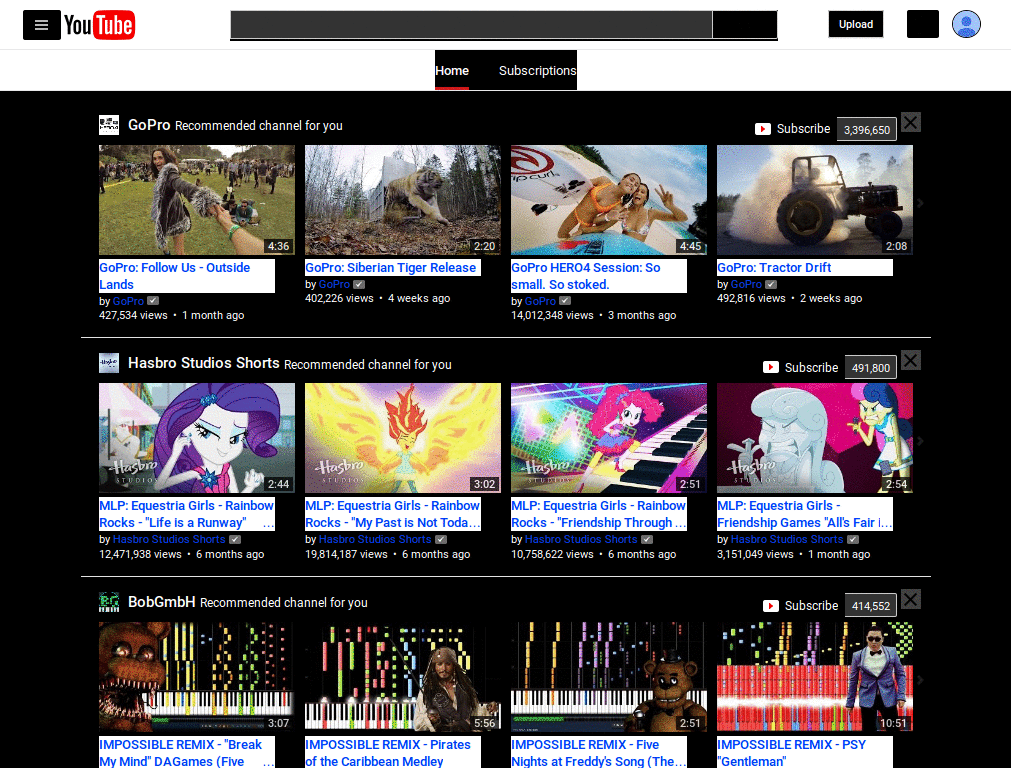This screenshot has height=768, width=1024.
Task: Open the GoPro channel heading
Action: tap(149, 125)
